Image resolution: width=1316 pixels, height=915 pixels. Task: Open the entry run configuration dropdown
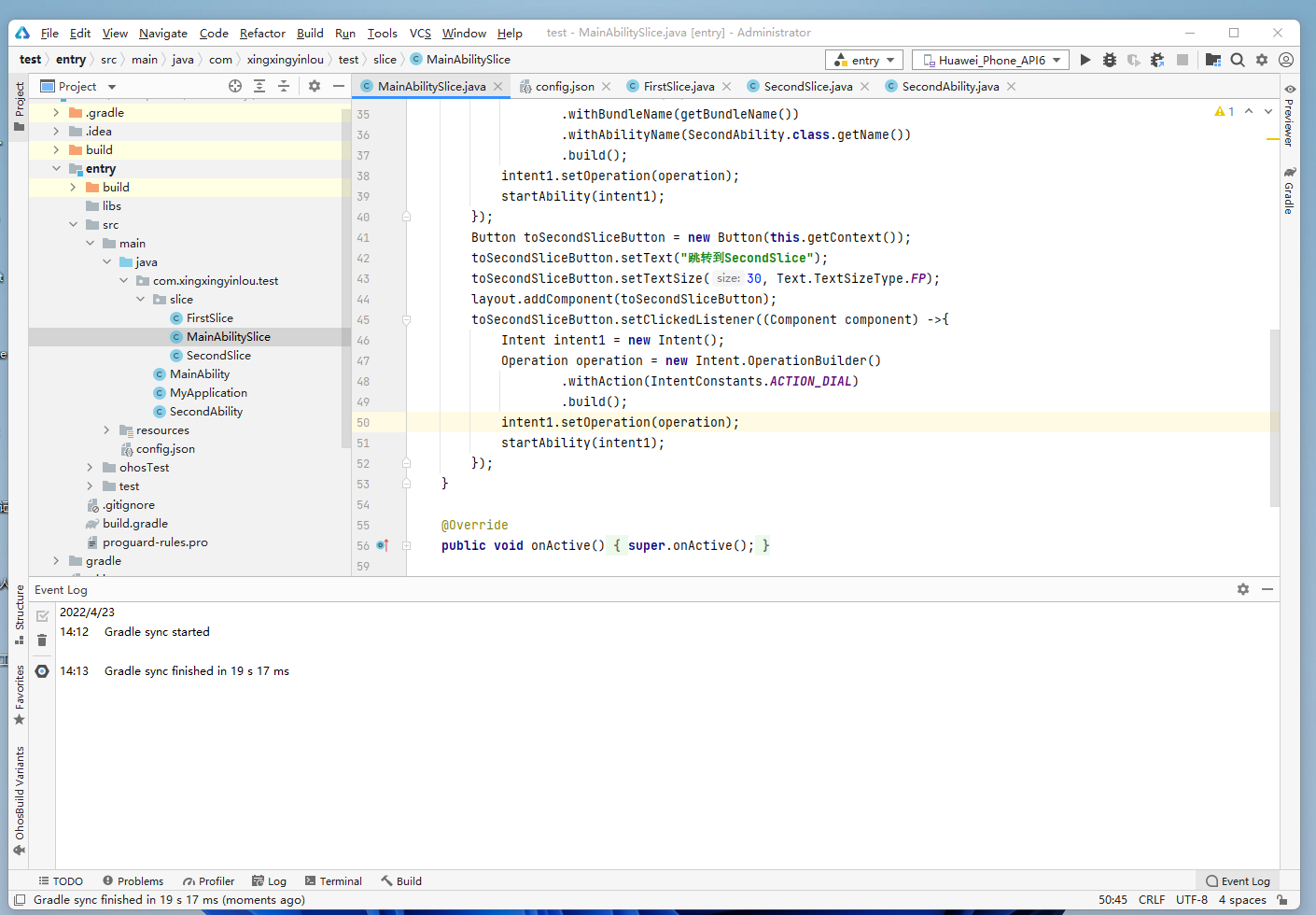tap(864, 60)
